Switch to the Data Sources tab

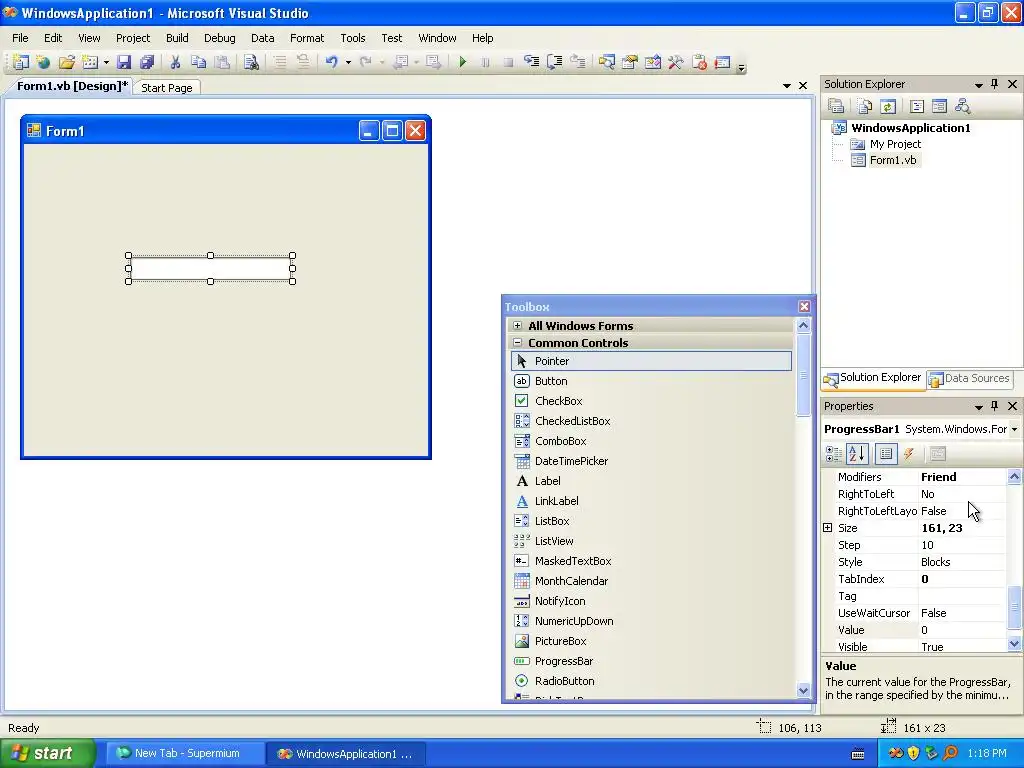(x=970, y=378)
